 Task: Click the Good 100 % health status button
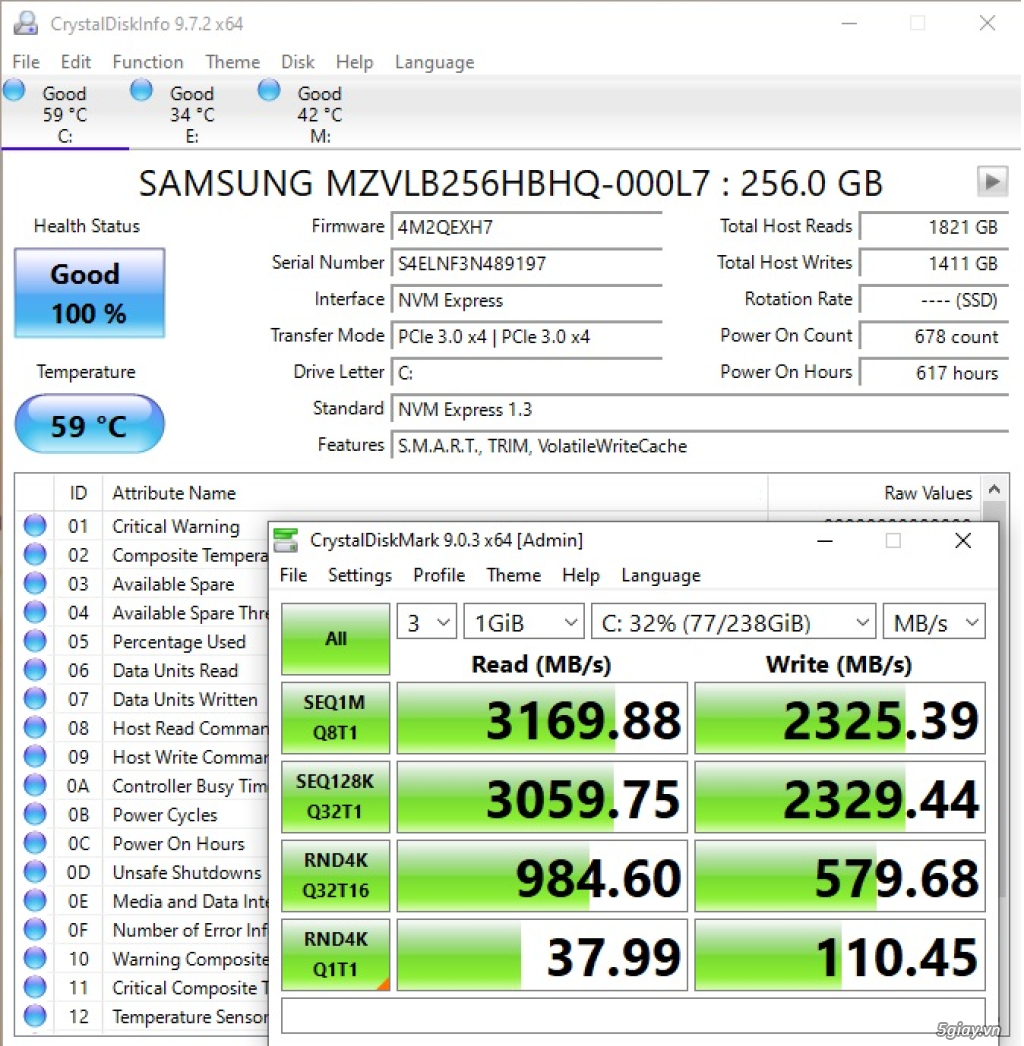point(89,293)
